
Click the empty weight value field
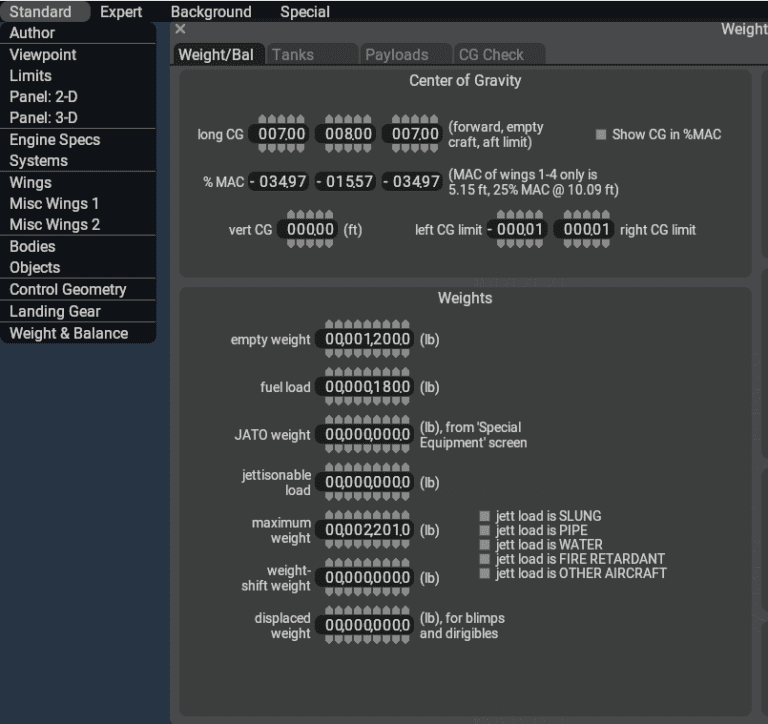[366, 340]
